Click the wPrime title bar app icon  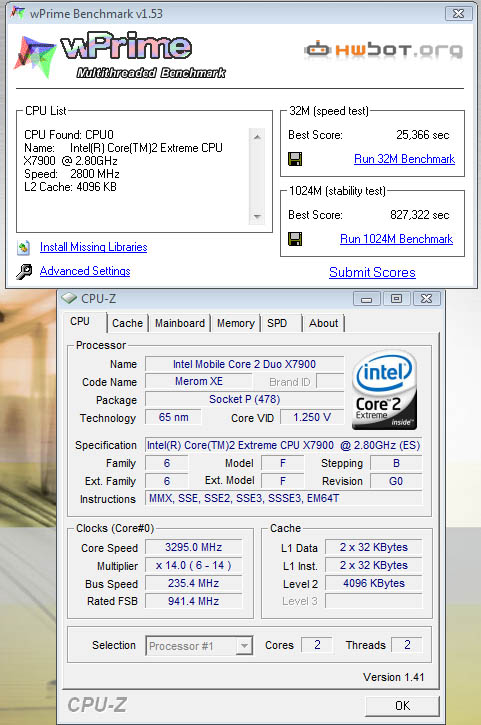click(x=18, y=13)
